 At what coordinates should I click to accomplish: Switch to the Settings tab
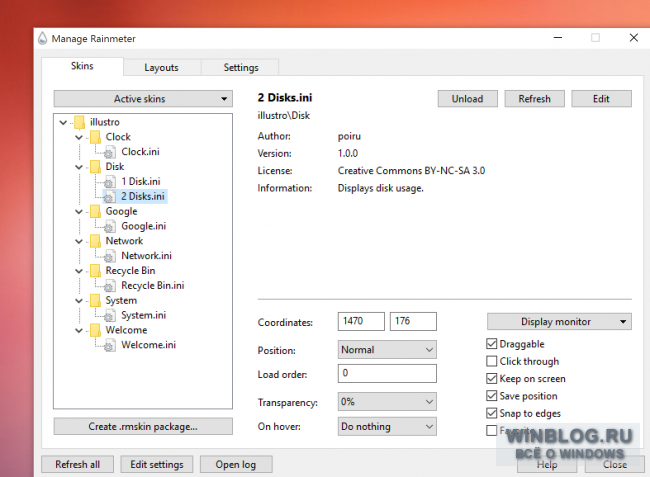pos(240,68)
